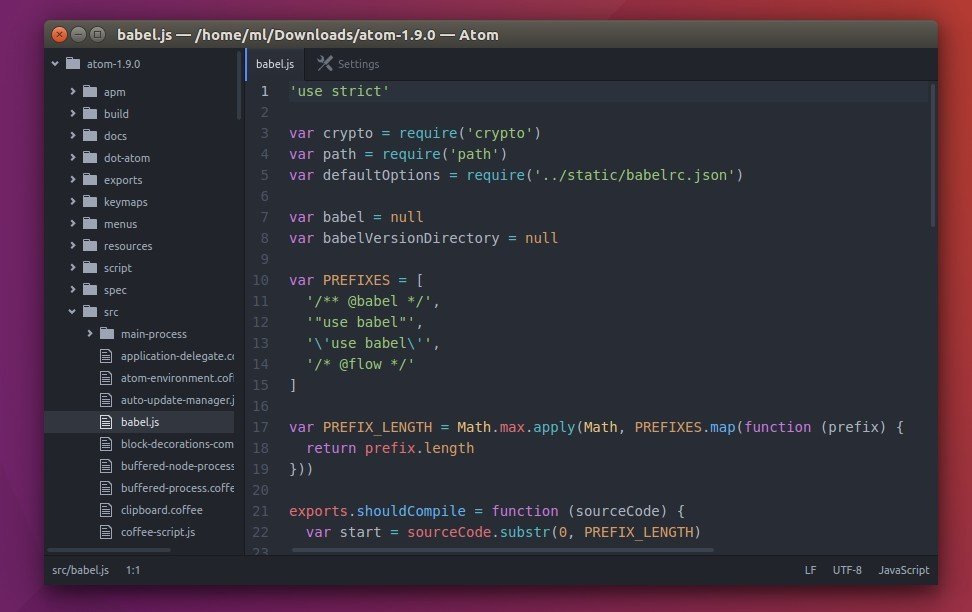Click the folder icon of the src directory

coord(90,311)
